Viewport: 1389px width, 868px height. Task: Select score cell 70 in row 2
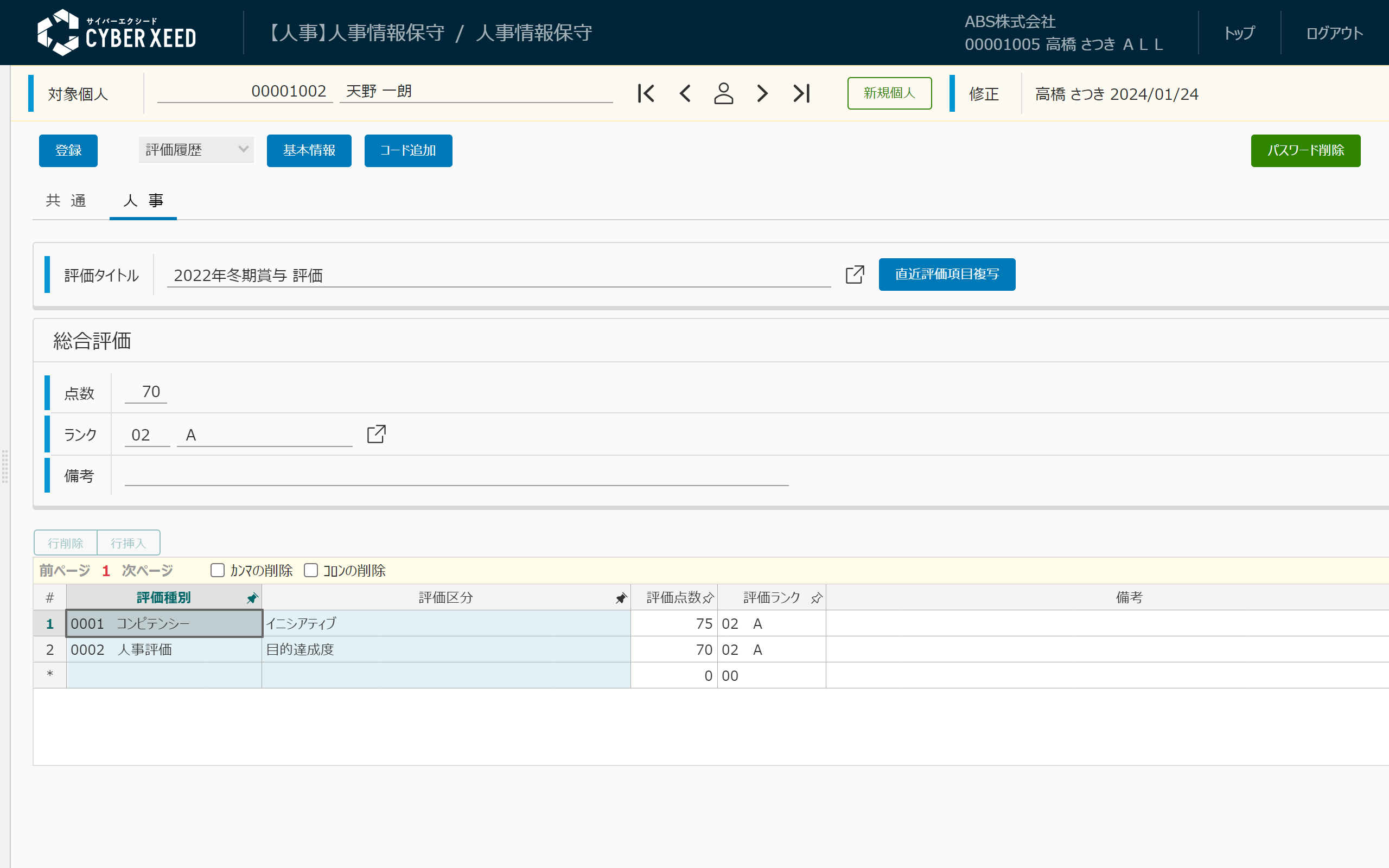674,649
